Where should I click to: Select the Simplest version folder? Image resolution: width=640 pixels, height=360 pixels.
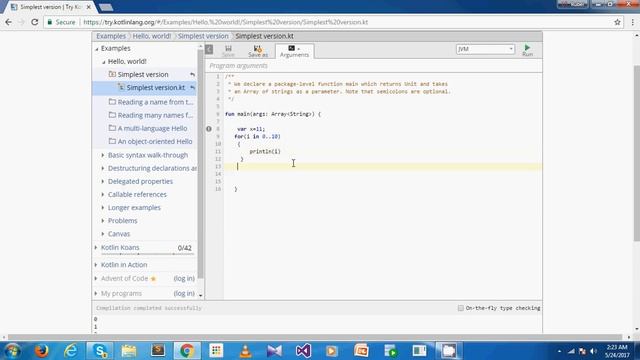[142, 74]
